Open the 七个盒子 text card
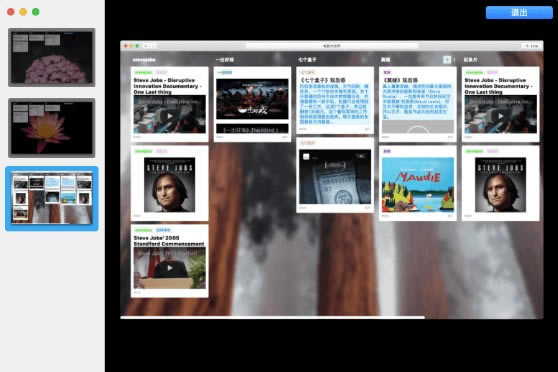Viewport: 558px width, 372px height. click(x=335, y=100)
